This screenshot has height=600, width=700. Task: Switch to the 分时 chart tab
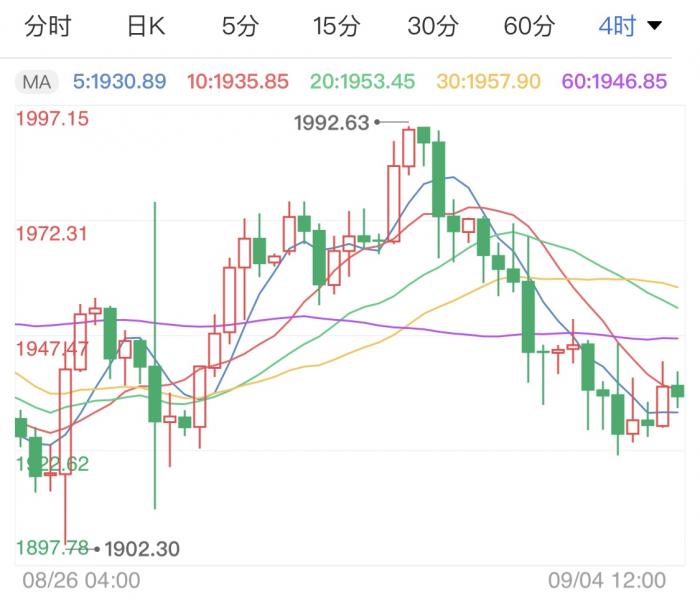(47, 27)
